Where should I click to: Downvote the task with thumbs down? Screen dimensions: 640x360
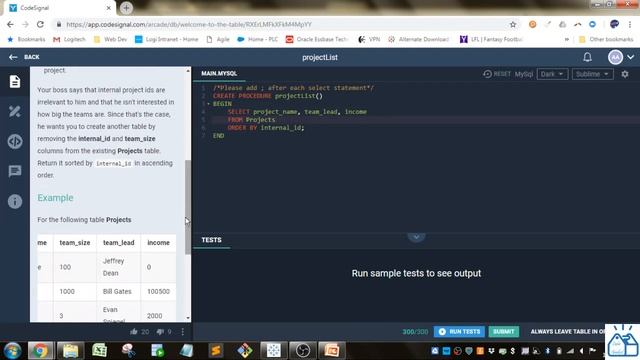pos(160,332)
